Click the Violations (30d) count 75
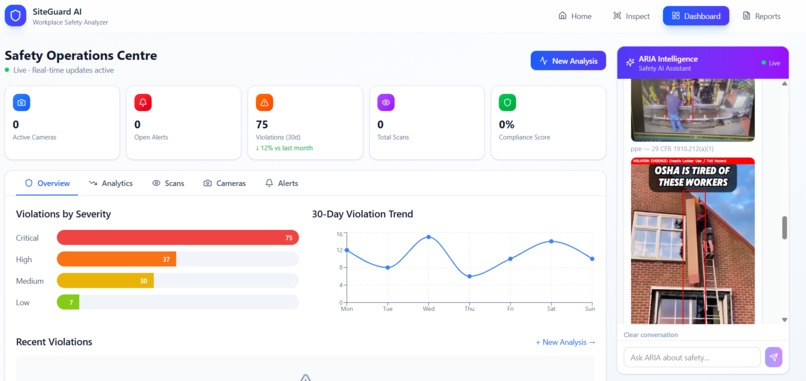The width and height of the screenshot is (806, 381). (x=262, y=124)
